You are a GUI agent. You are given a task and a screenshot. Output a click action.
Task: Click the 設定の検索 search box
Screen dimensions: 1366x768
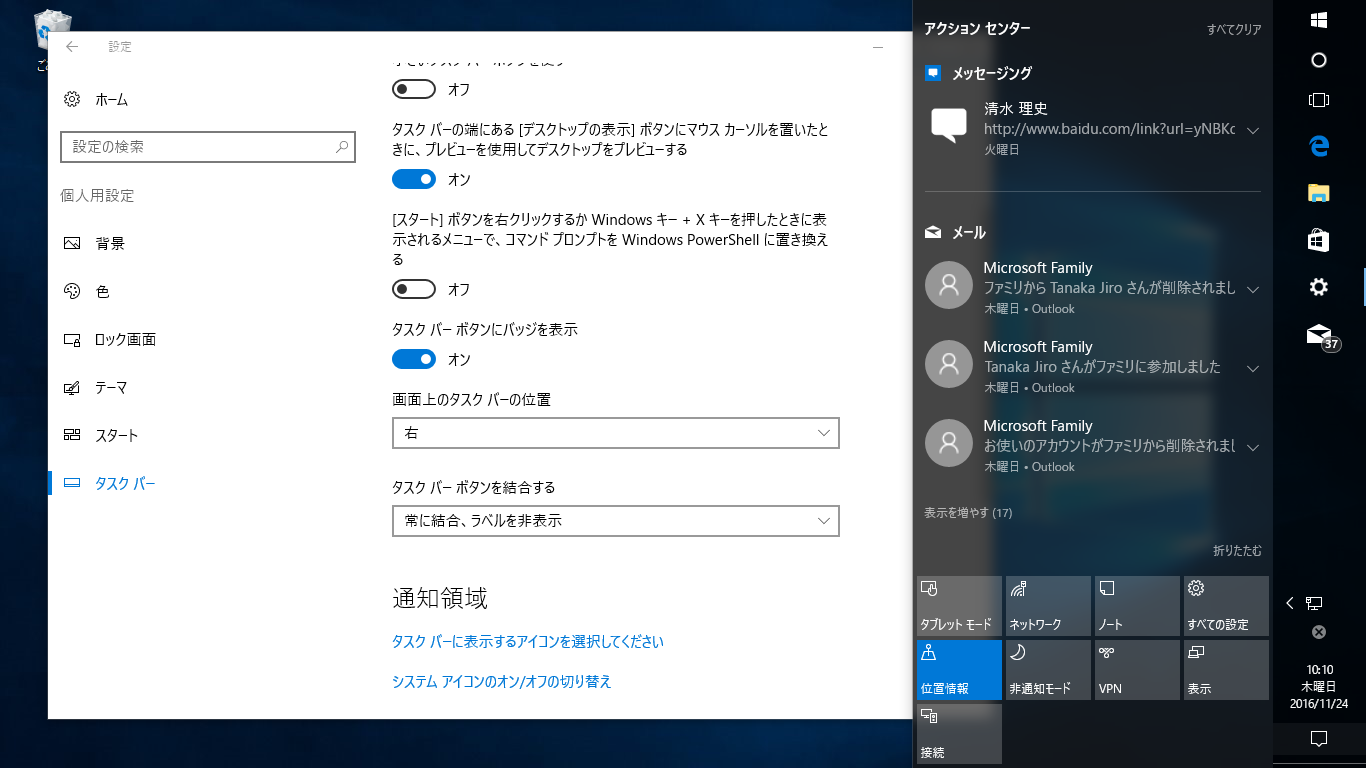[207, 147]
